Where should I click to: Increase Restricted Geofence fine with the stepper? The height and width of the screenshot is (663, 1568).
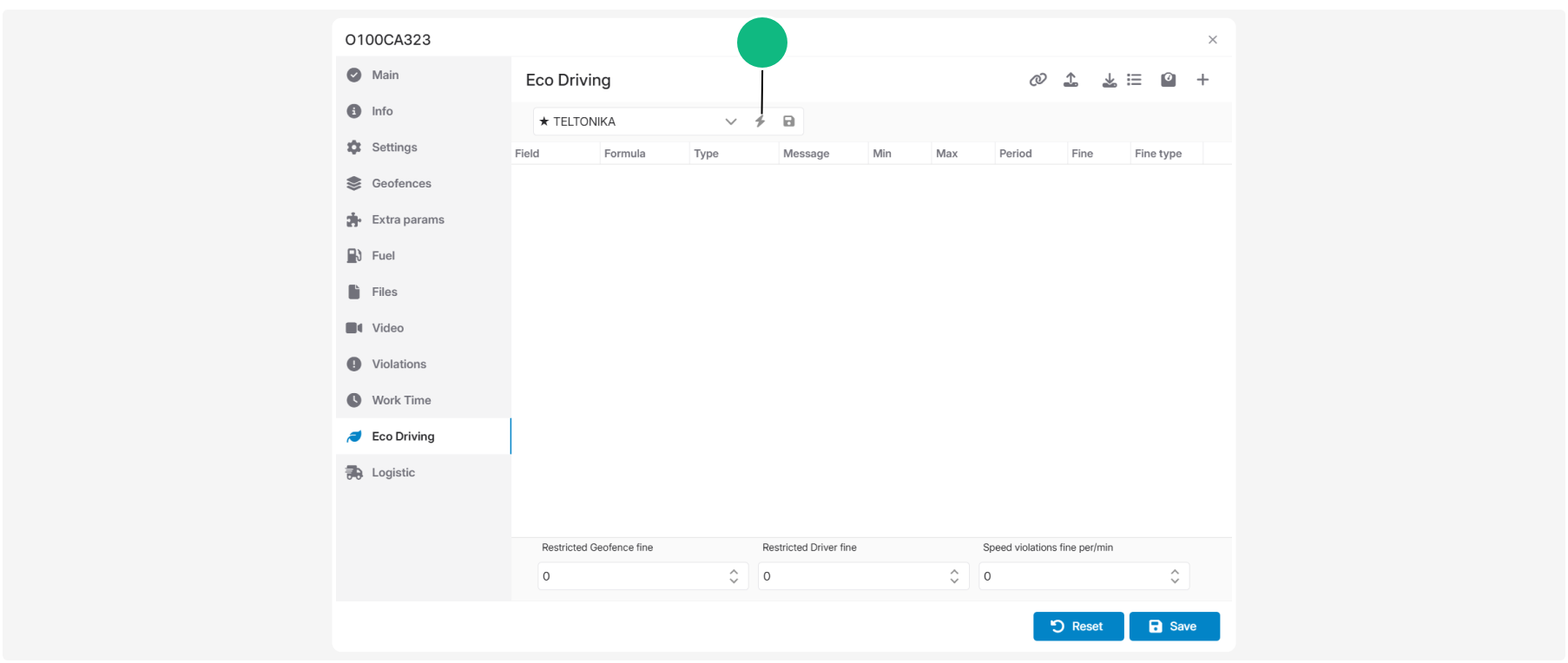(734, 572)
